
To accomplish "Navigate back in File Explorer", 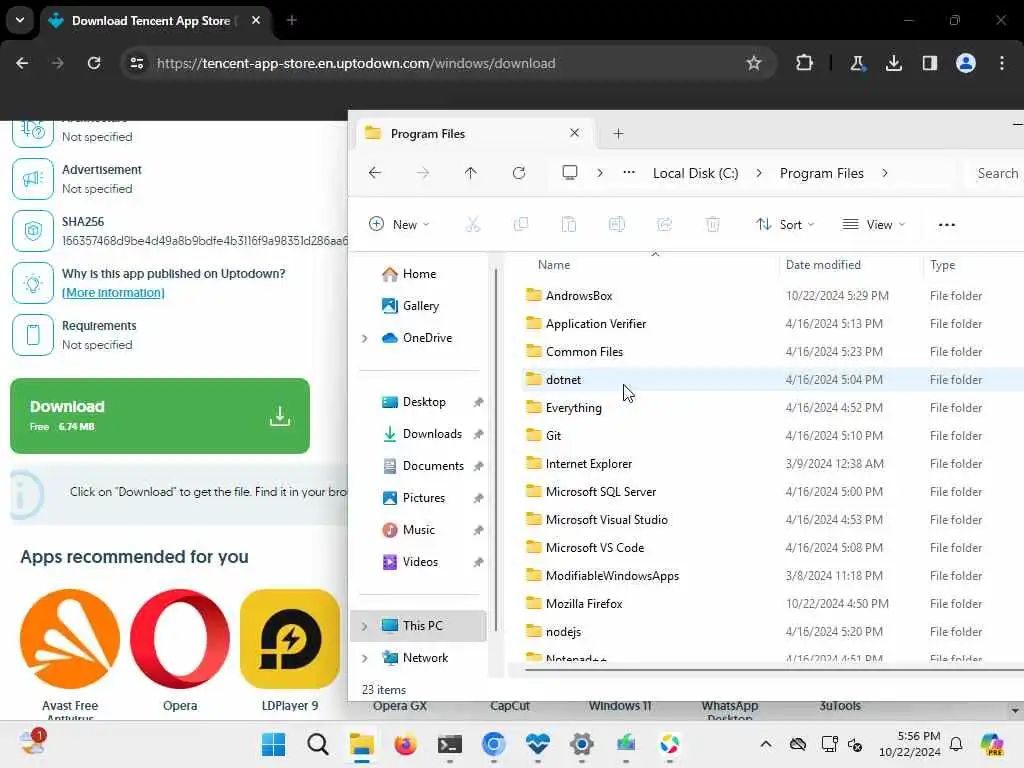I will tap(375, 173).
